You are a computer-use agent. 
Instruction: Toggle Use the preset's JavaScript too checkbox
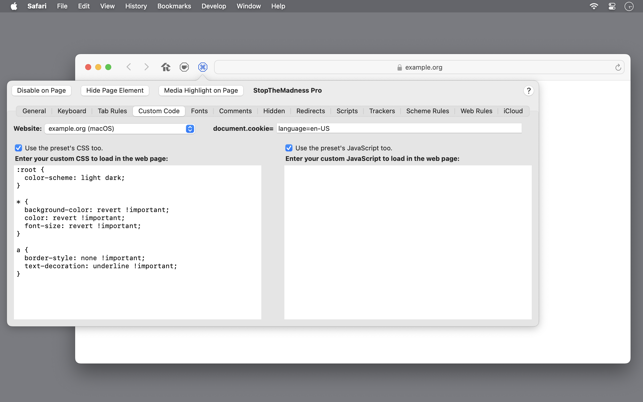pyautogui.click(x=289, y=148)
